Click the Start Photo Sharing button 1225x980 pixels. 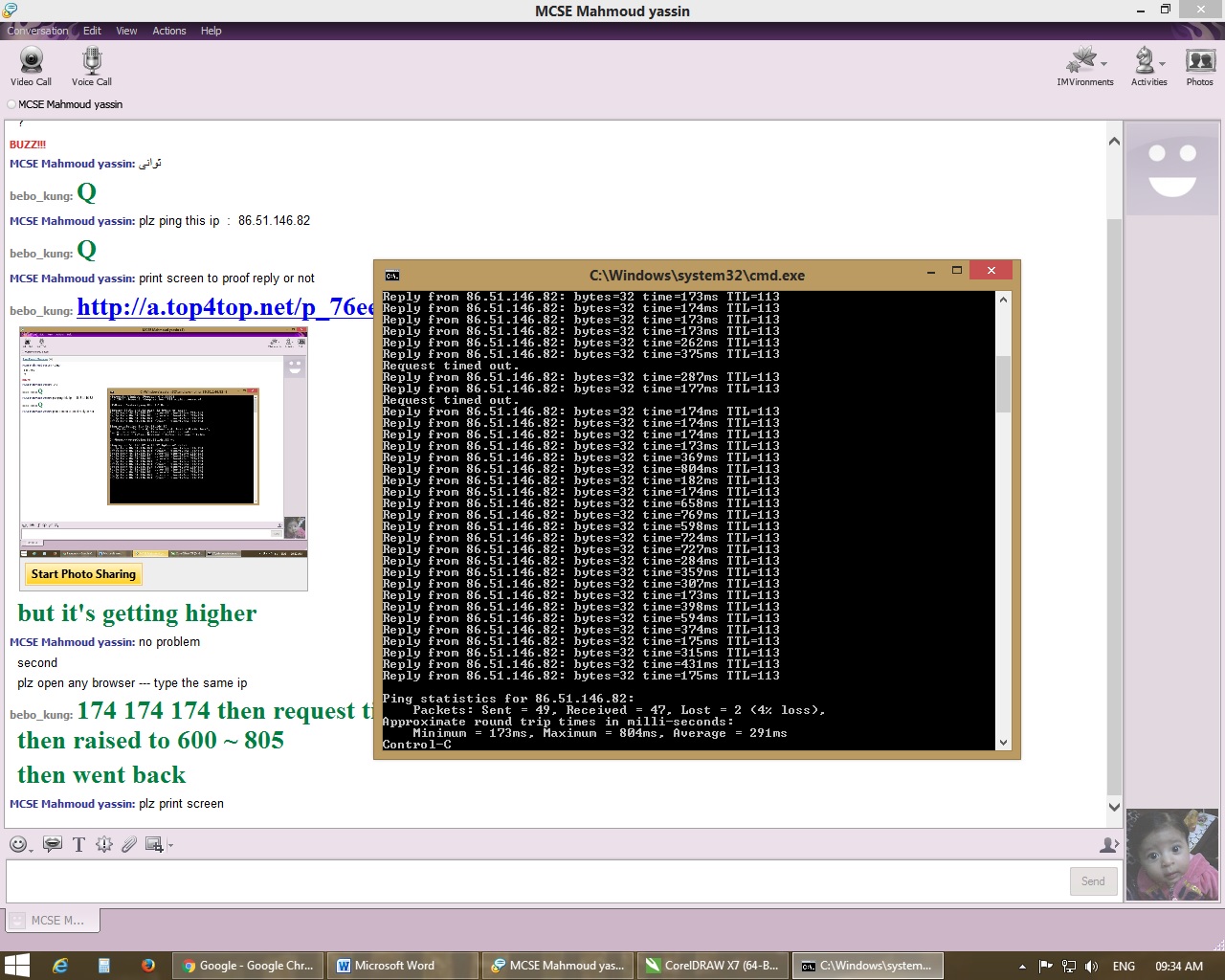tap(83, 574)
